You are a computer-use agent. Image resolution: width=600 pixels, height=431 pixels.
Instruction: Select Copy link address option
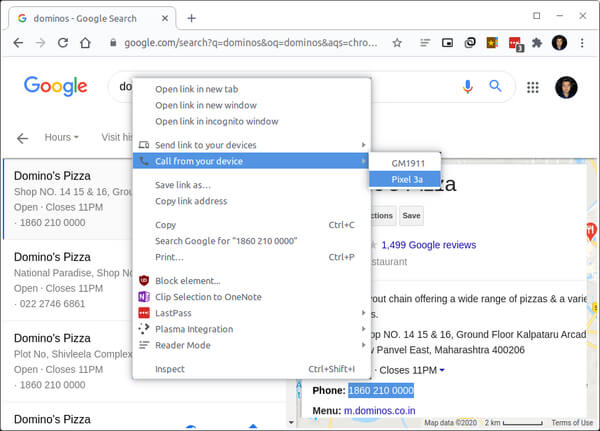[x=252, y=201]
